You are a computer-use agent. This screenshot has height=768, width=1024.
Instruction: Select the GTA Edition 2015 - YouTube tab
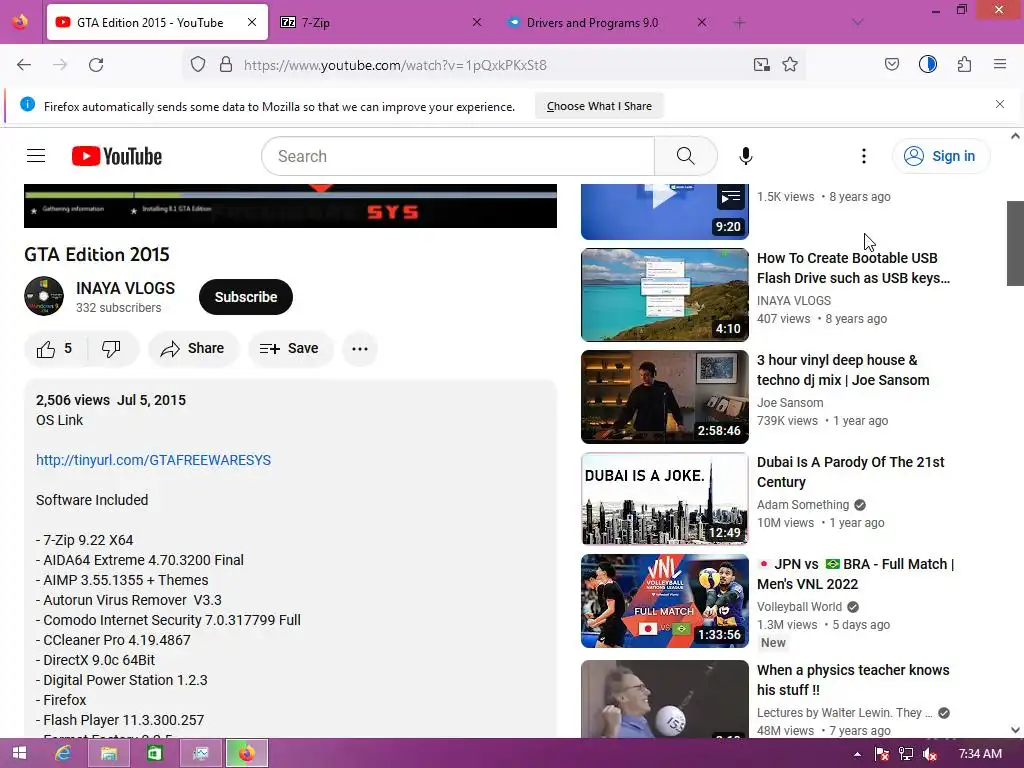[157, 22]
